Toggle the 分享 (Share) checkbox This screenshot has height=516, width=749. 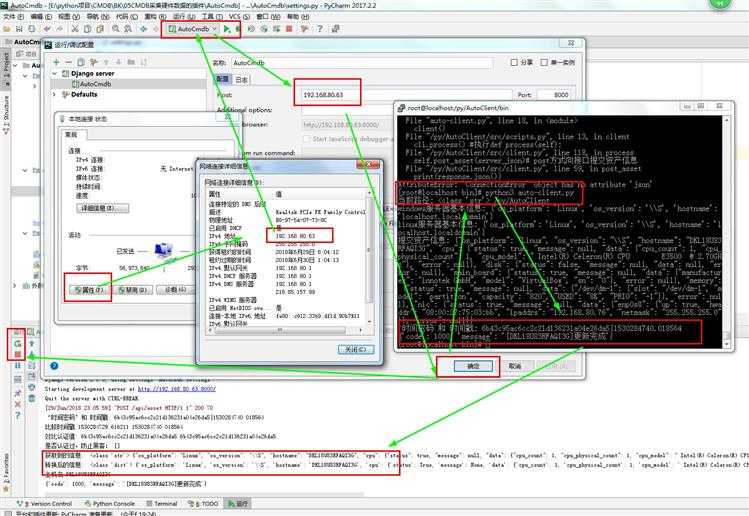514,63
